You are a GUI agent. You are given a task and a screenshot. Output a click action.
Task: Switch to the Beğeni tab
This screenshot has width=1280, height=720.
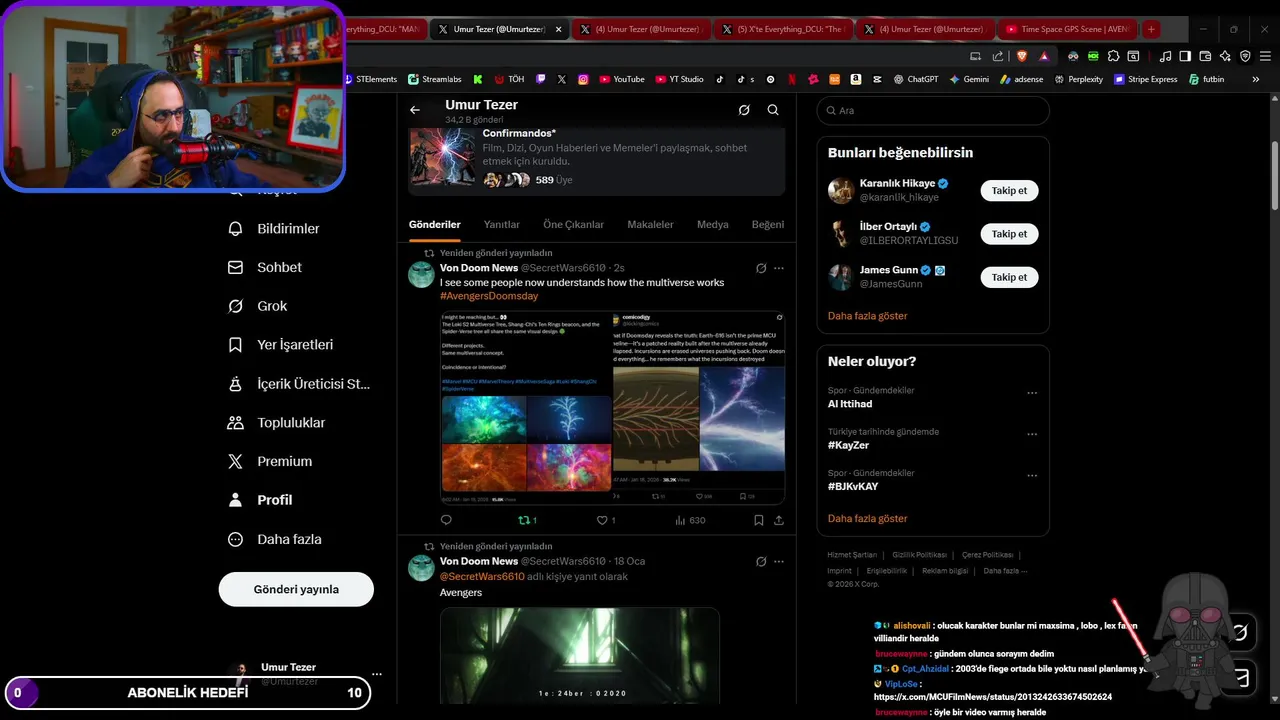768,225
